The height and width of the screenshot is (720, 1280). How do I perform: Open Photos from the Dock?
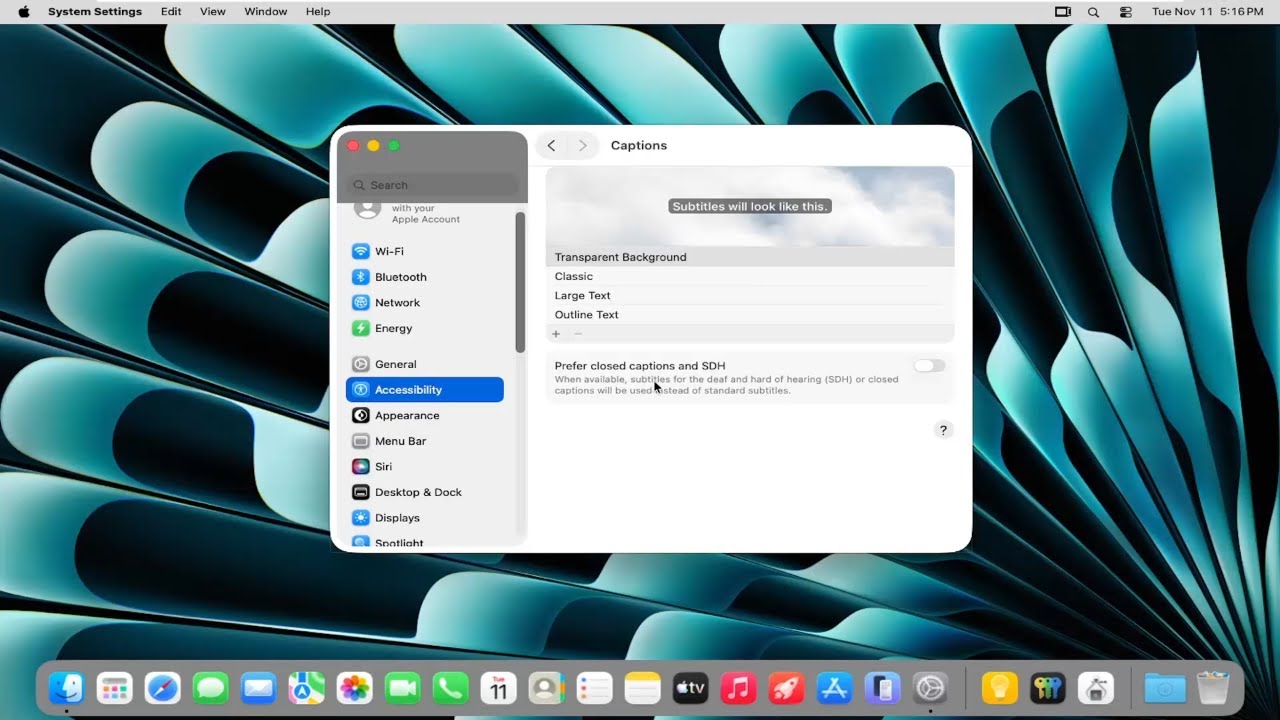point(355,688)
